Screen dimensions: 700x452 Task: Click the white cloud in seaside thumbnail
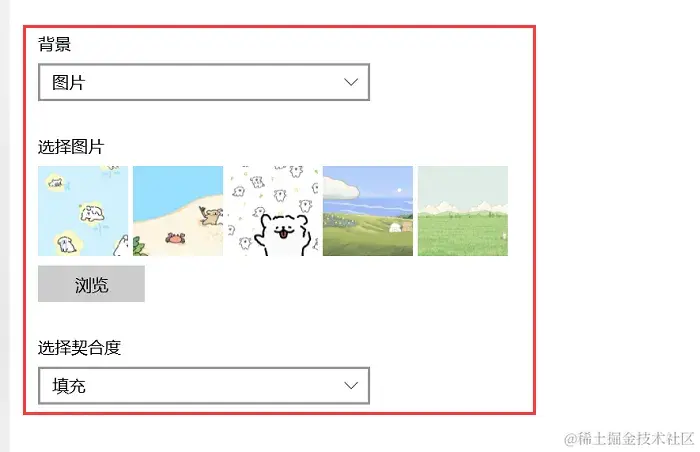[x=341, y=188]
